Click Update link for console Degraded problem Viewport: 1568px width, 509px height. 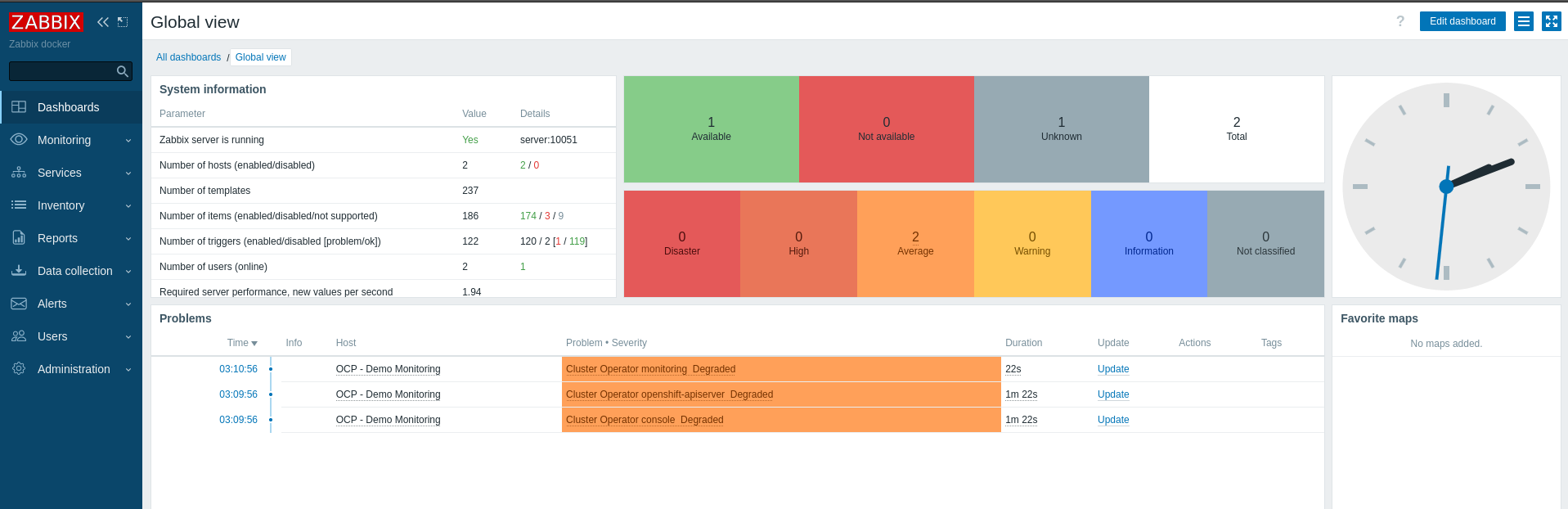(x=1112, y=420)
